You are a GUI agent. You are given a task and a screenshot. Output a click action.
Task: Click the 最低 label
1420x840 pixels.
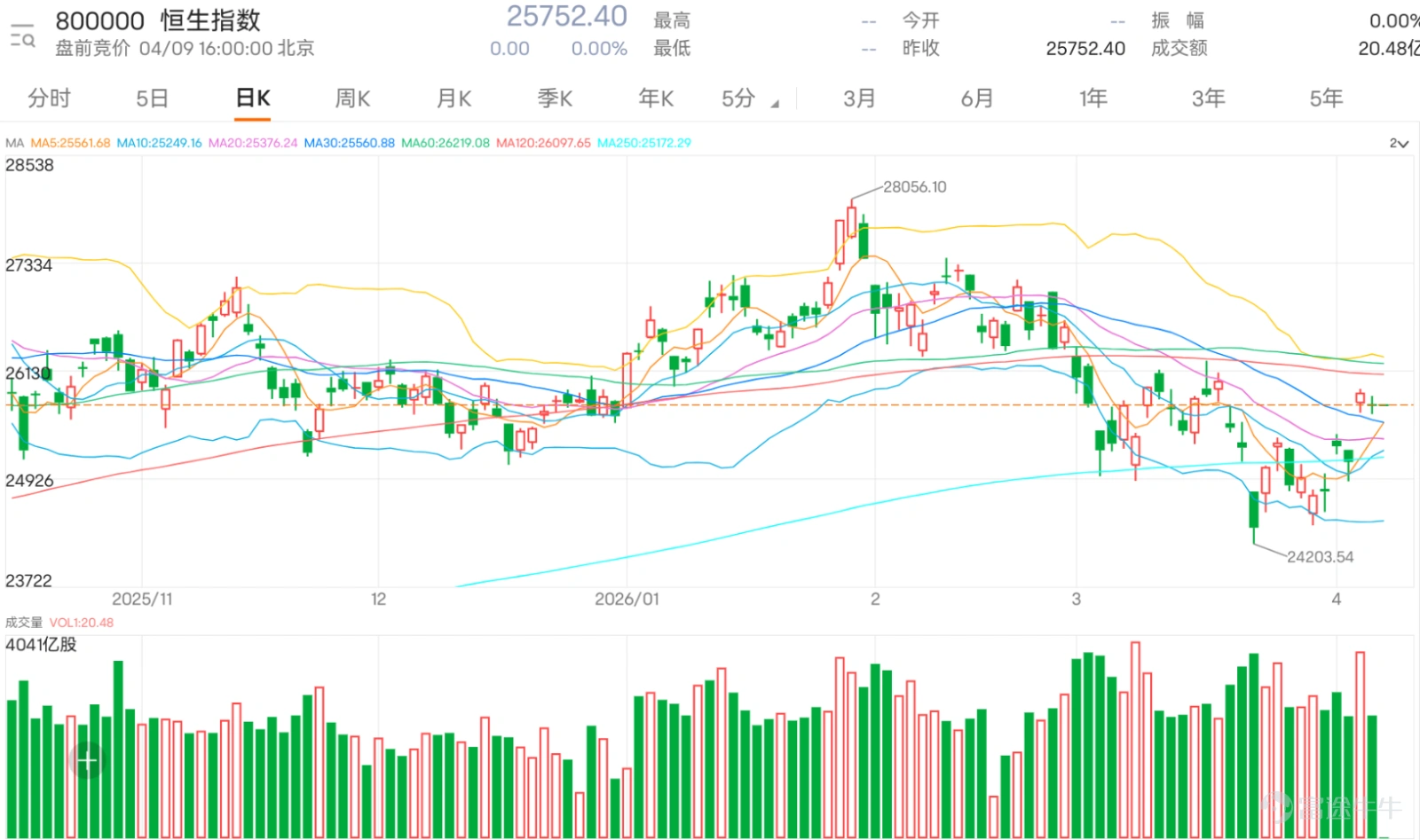coord(672,48)
